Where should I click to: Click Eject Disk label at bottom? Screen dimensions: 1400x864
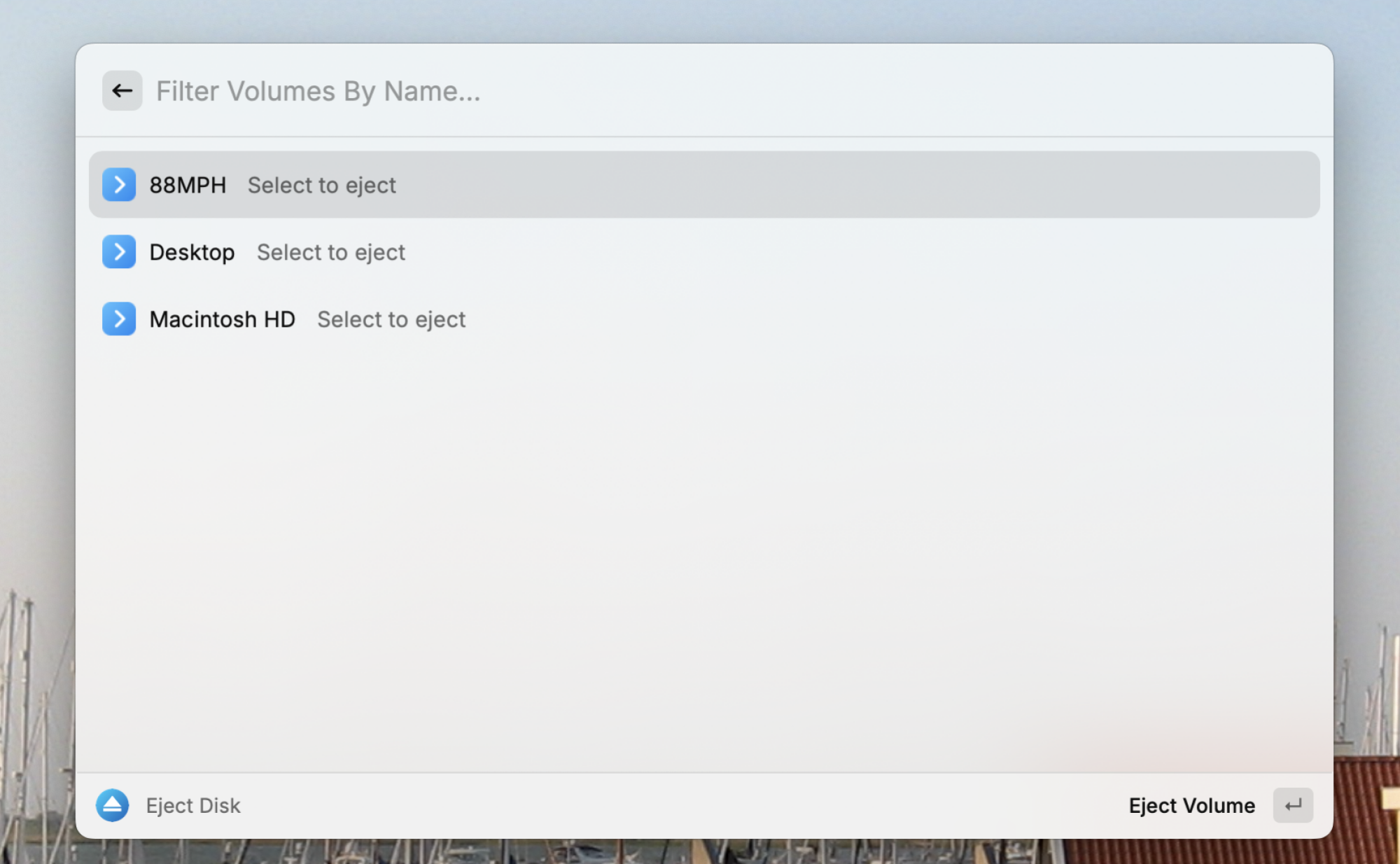(192, 804)
